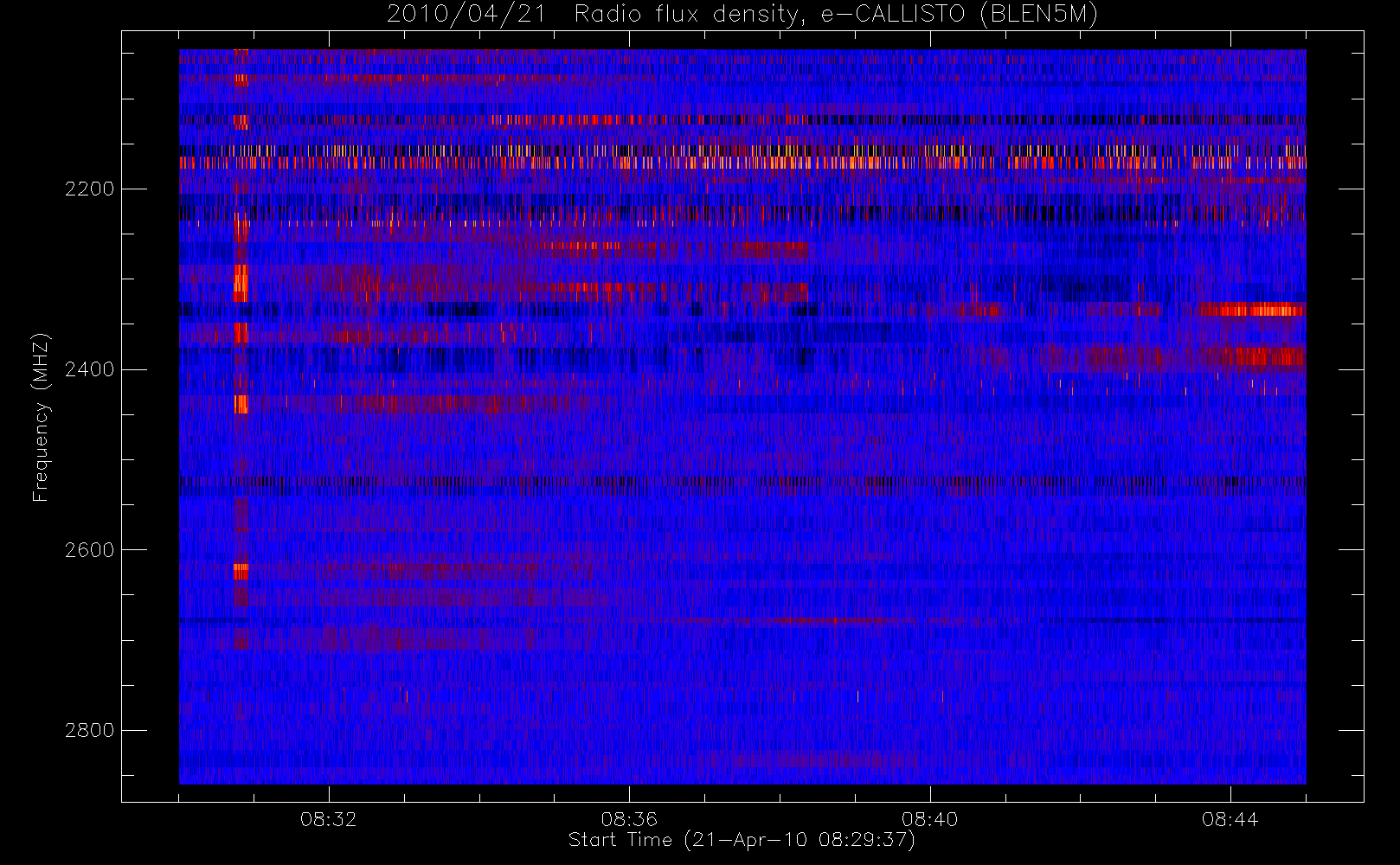Click the 2800 frequency tick label

[x=89, y=731]
